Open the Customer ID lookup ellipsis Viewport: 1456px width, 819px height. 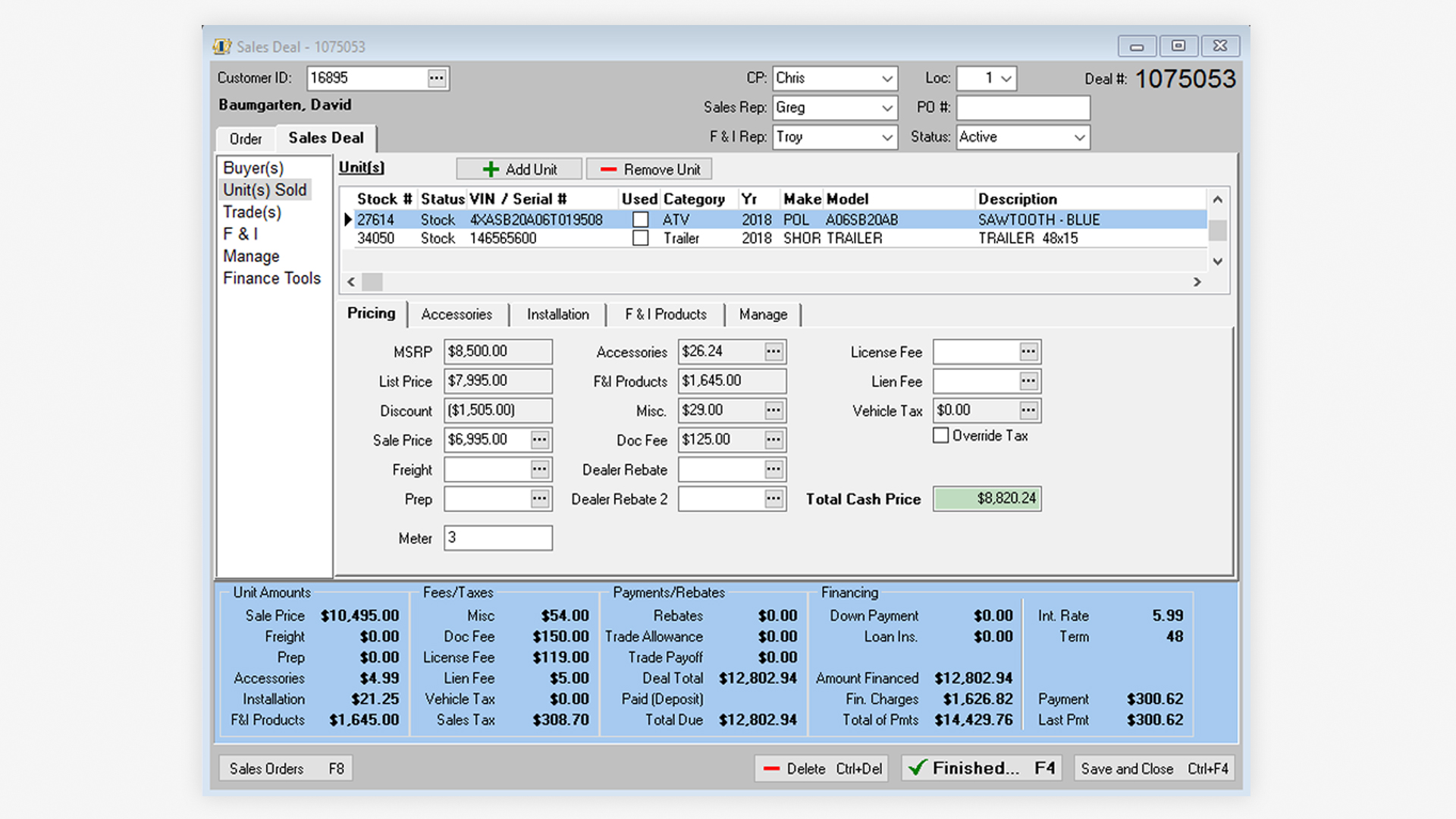(438, 77)
